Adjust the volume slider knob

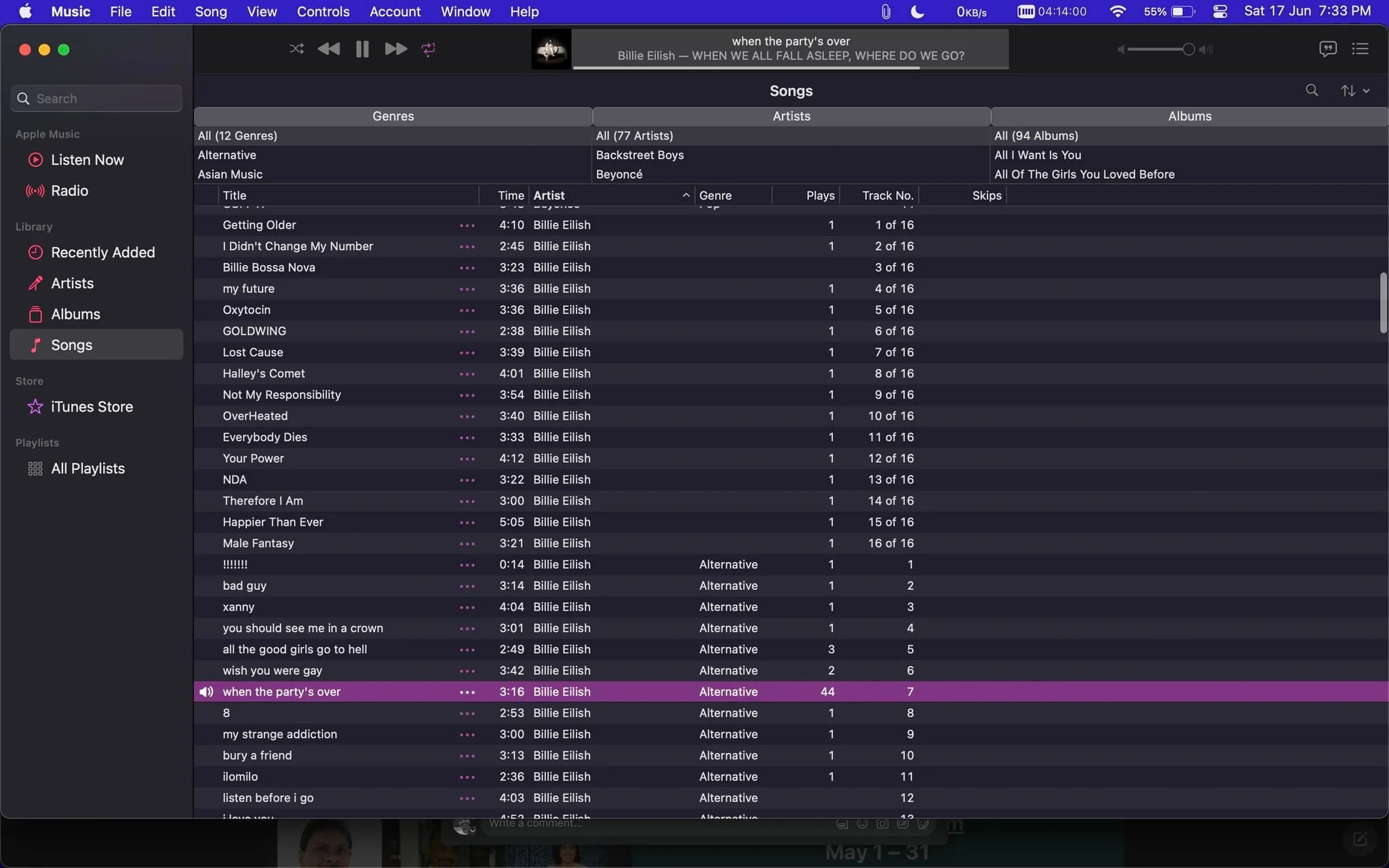[1188, 49]
